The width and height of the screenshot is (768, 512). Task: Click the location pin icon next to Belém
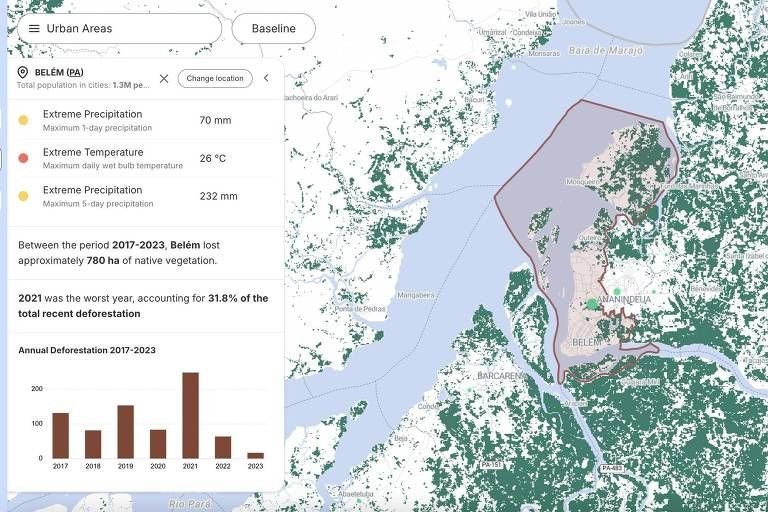pos(23,73)
